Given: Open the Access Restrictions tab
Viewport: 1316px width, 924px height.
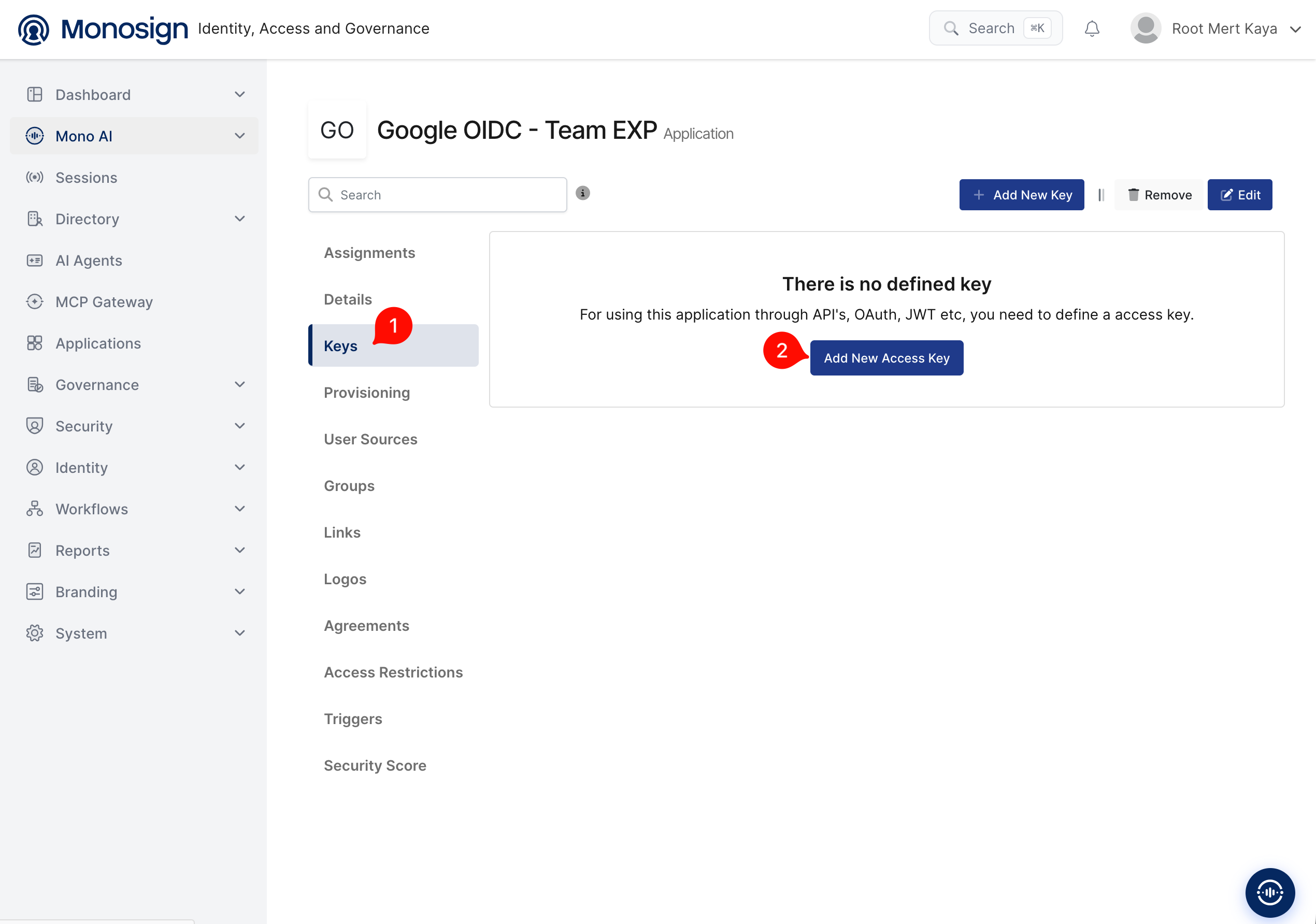Looking at the screenshot, I should point(393,672).
